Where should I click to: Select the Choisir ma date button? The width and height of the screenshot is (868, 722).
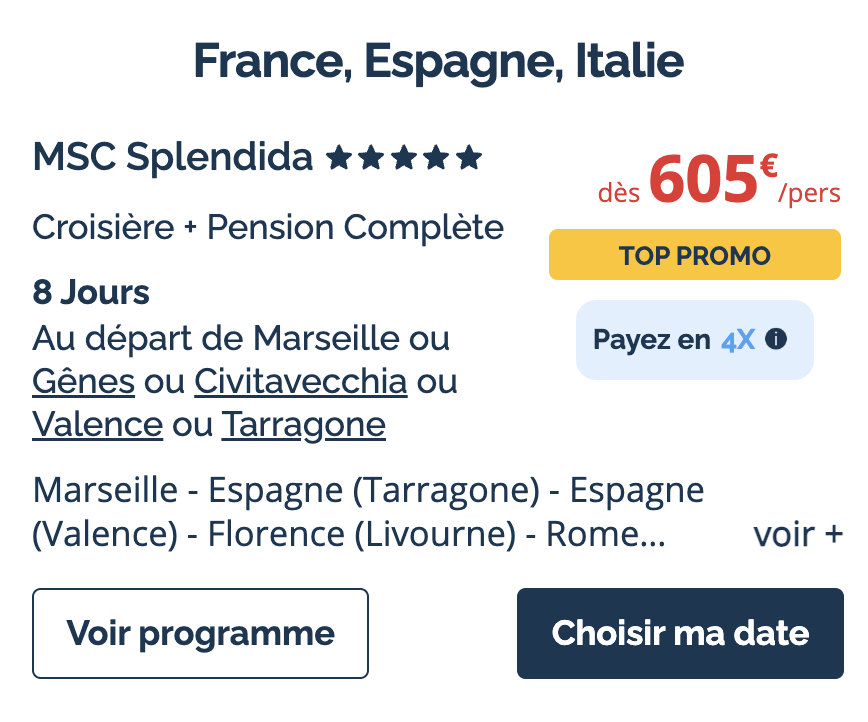(680, 633)
